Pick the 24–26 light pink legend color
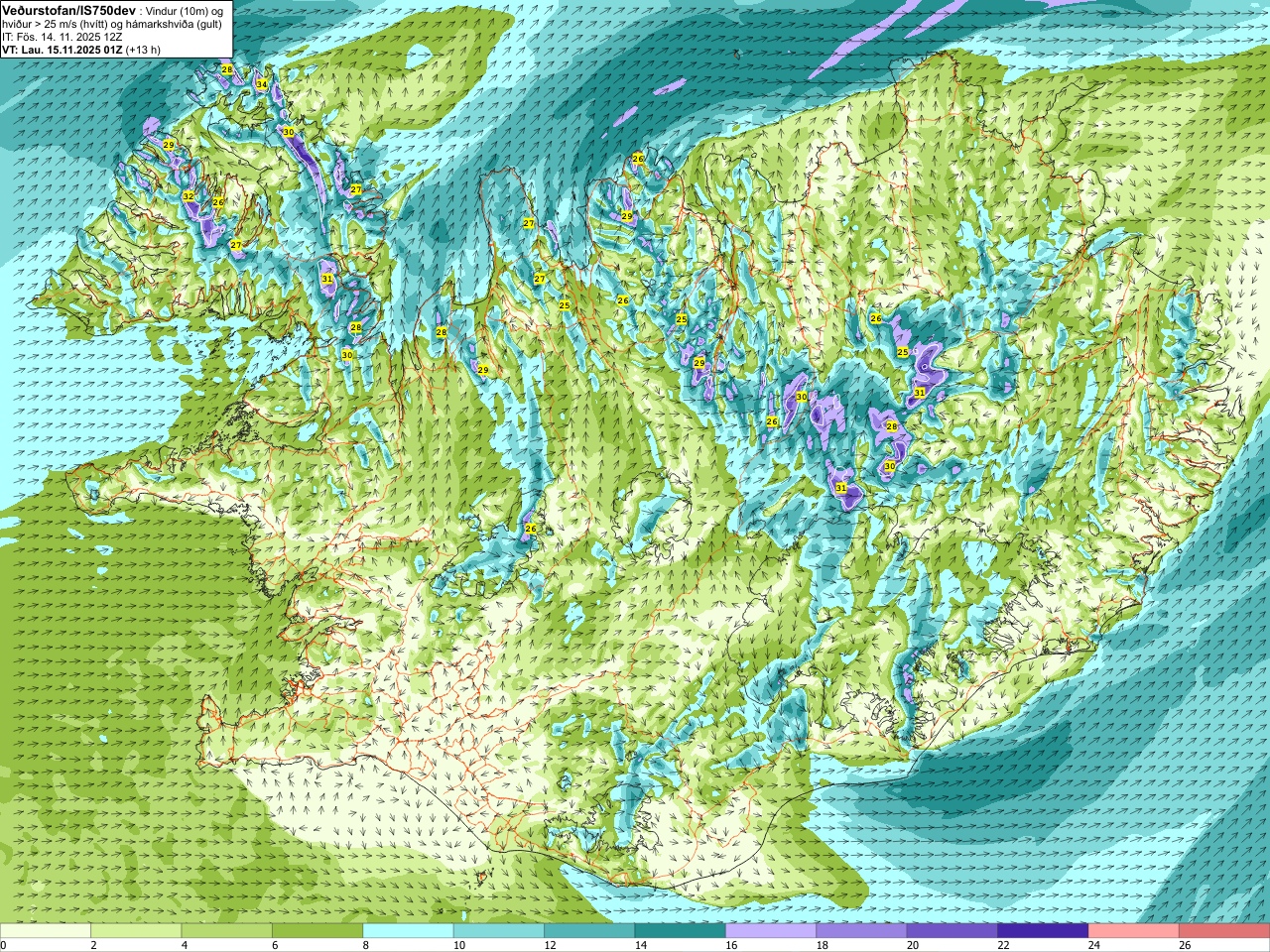 1134,931
